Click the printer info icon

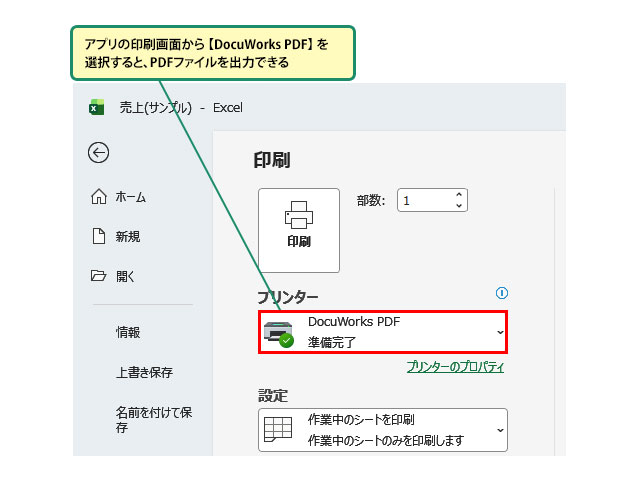502,293
